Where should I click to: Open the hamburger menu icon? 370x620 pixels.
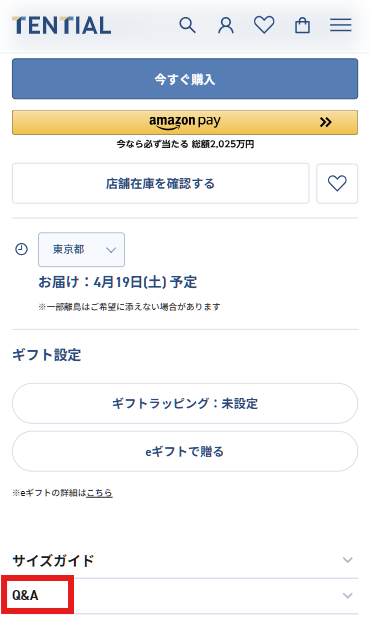tap(341, 25)
